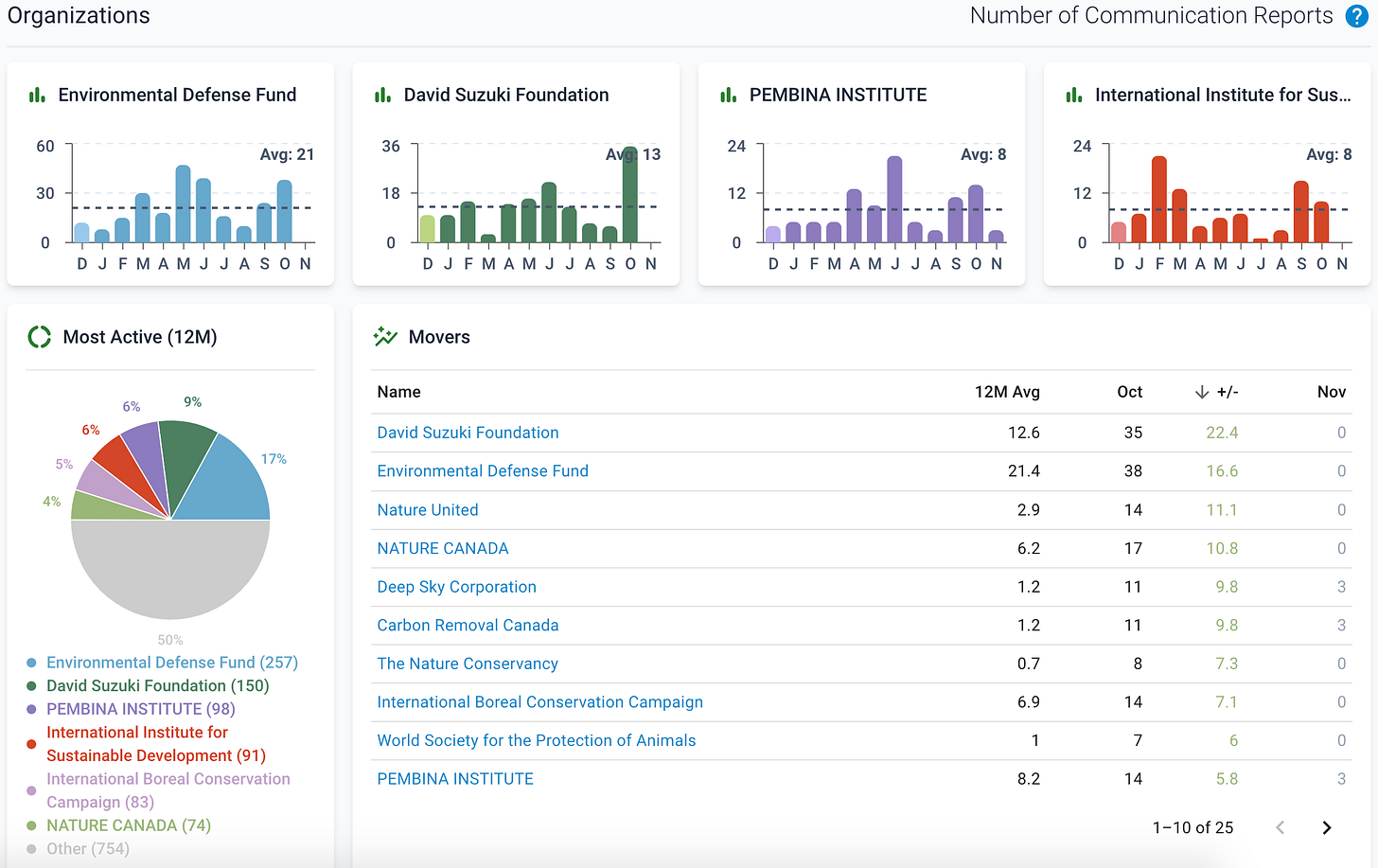Click bar chart icon beside International Institute card
The image size is (1378, 868).
(x=1073, y=95)
